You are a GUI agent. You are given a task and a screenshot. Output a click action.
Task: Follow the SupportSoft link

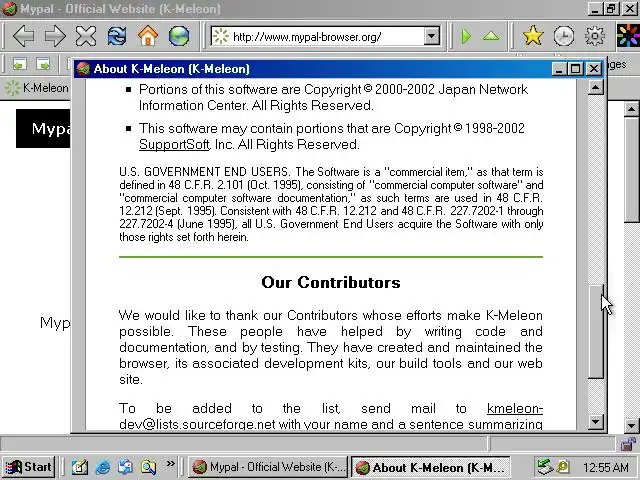point(174,144)
